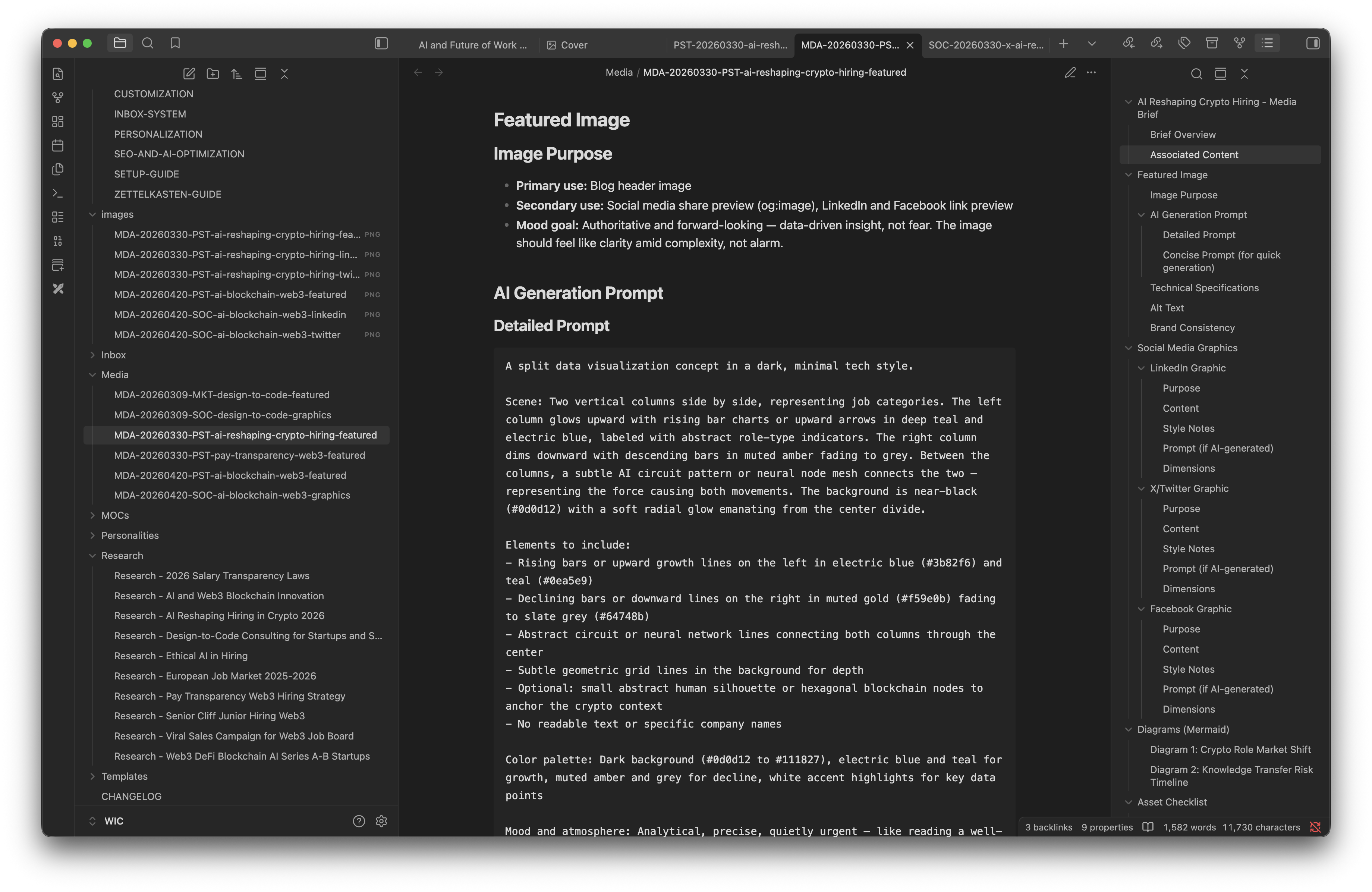Viewport: 1372px width, 892px height.
Task: Switch to SOC-20260330-x-ai-re tab
Action: [x=985, y=45]
